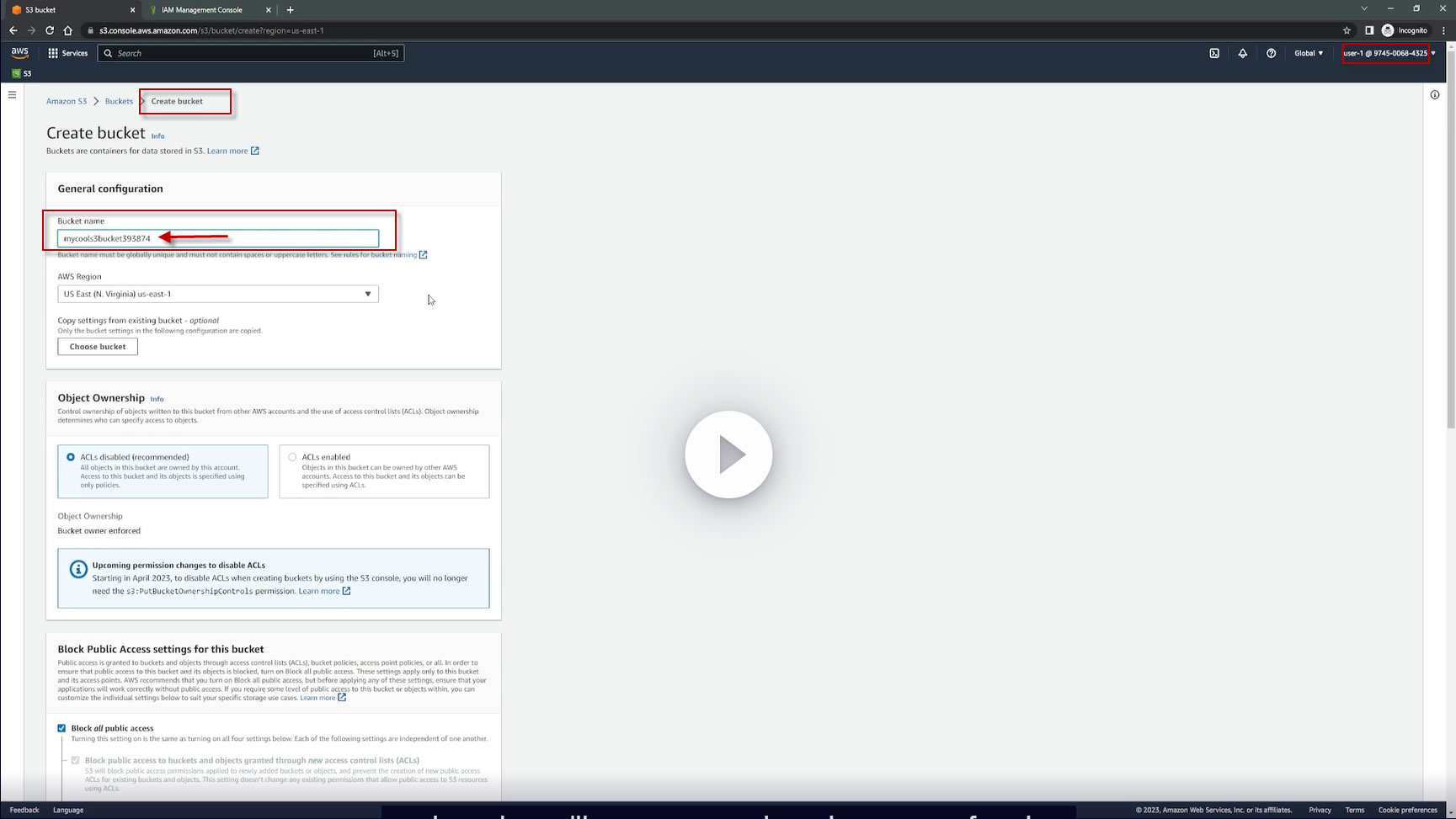Open Info link next to Create bucket
The image size is (1456, 819).
click(157, 136)
